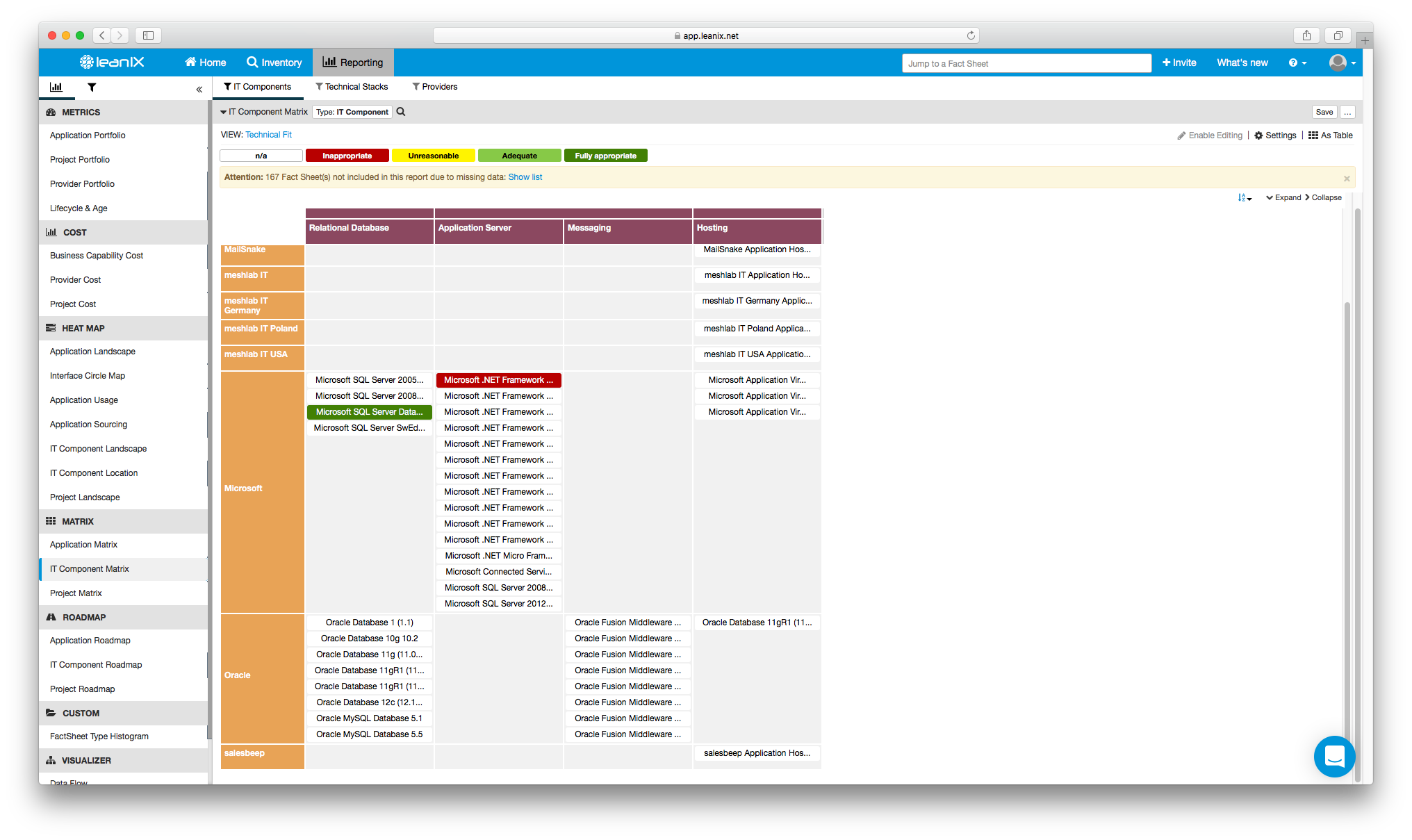The height and width of the screenshot is (840, 1412).
Task: Open the user avatar account dropdown
Action: point(1342,63)
